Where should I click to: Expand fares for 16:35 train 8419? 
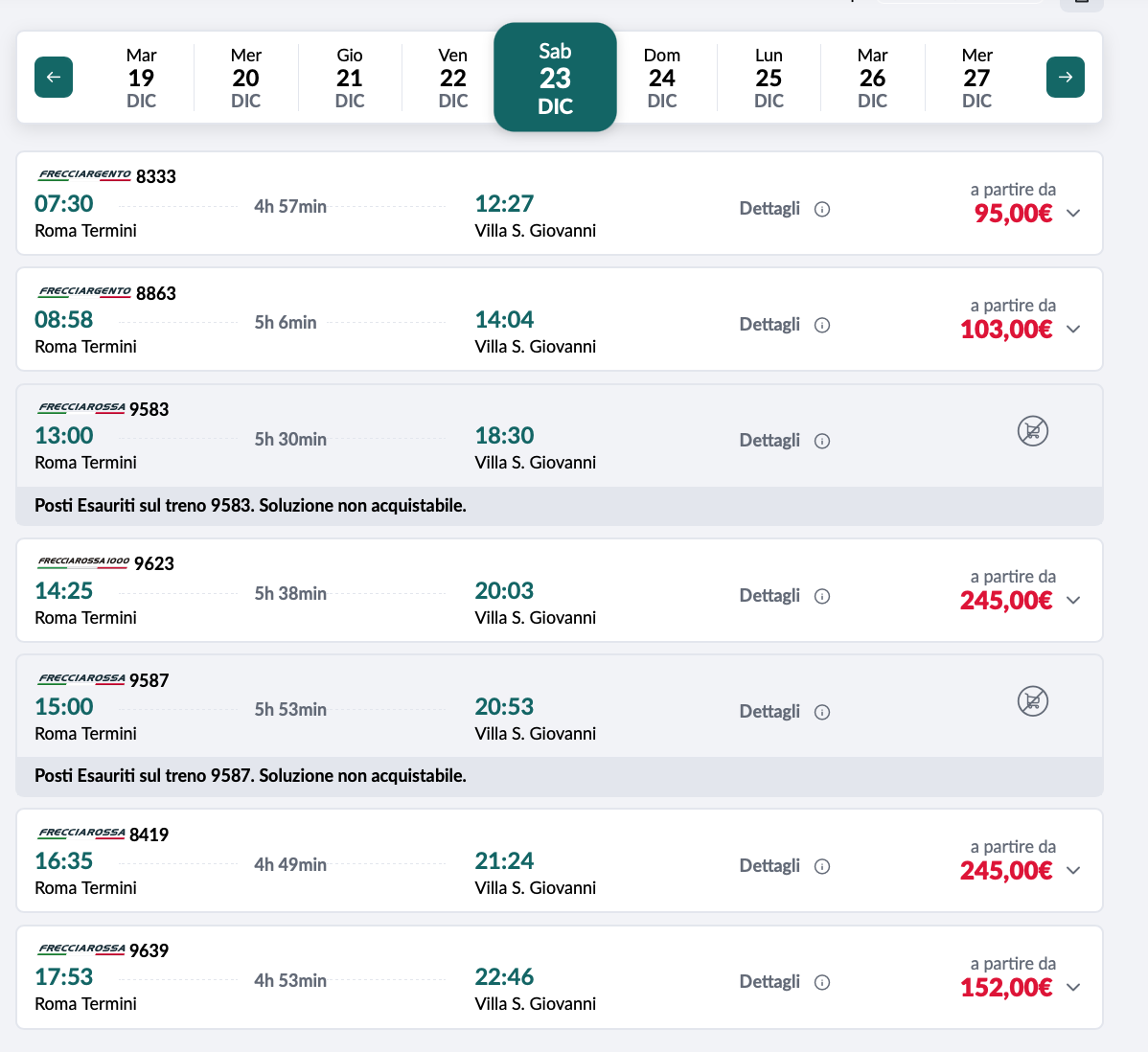click(x=1073, y=870)
